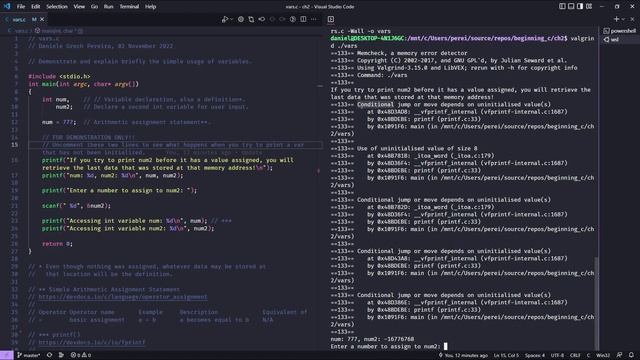Click the VS Code logo icon
This screenshot has height=360, width=640.
click(x=7, y=7)
